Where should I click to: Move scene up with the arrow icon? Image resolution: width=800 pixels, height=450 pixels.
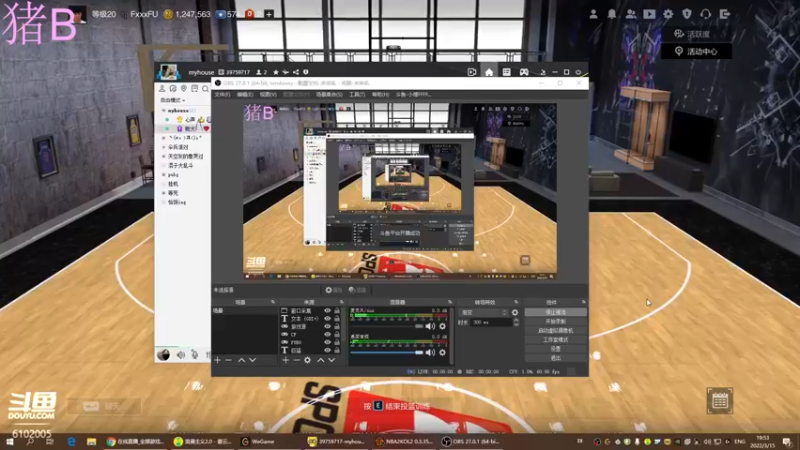(x=241, y=360)
